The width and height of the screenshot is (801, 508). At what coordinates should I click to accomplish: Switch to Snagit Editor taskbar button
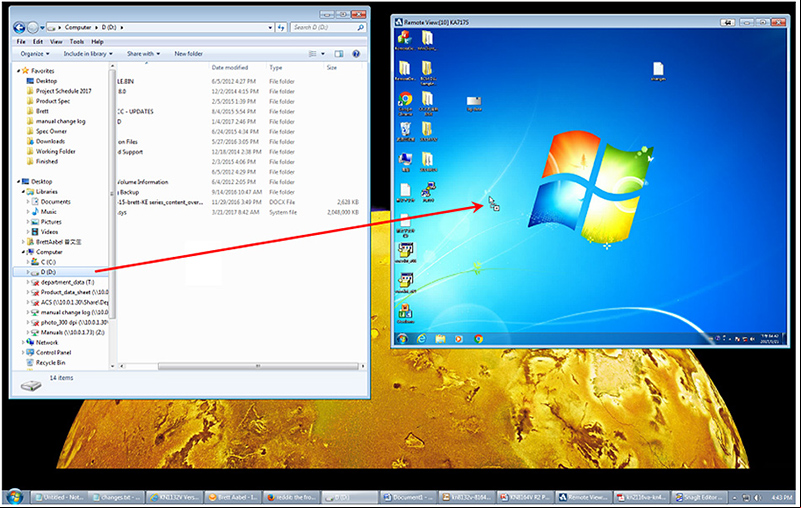pyautogui.click(x=698, y=497)
